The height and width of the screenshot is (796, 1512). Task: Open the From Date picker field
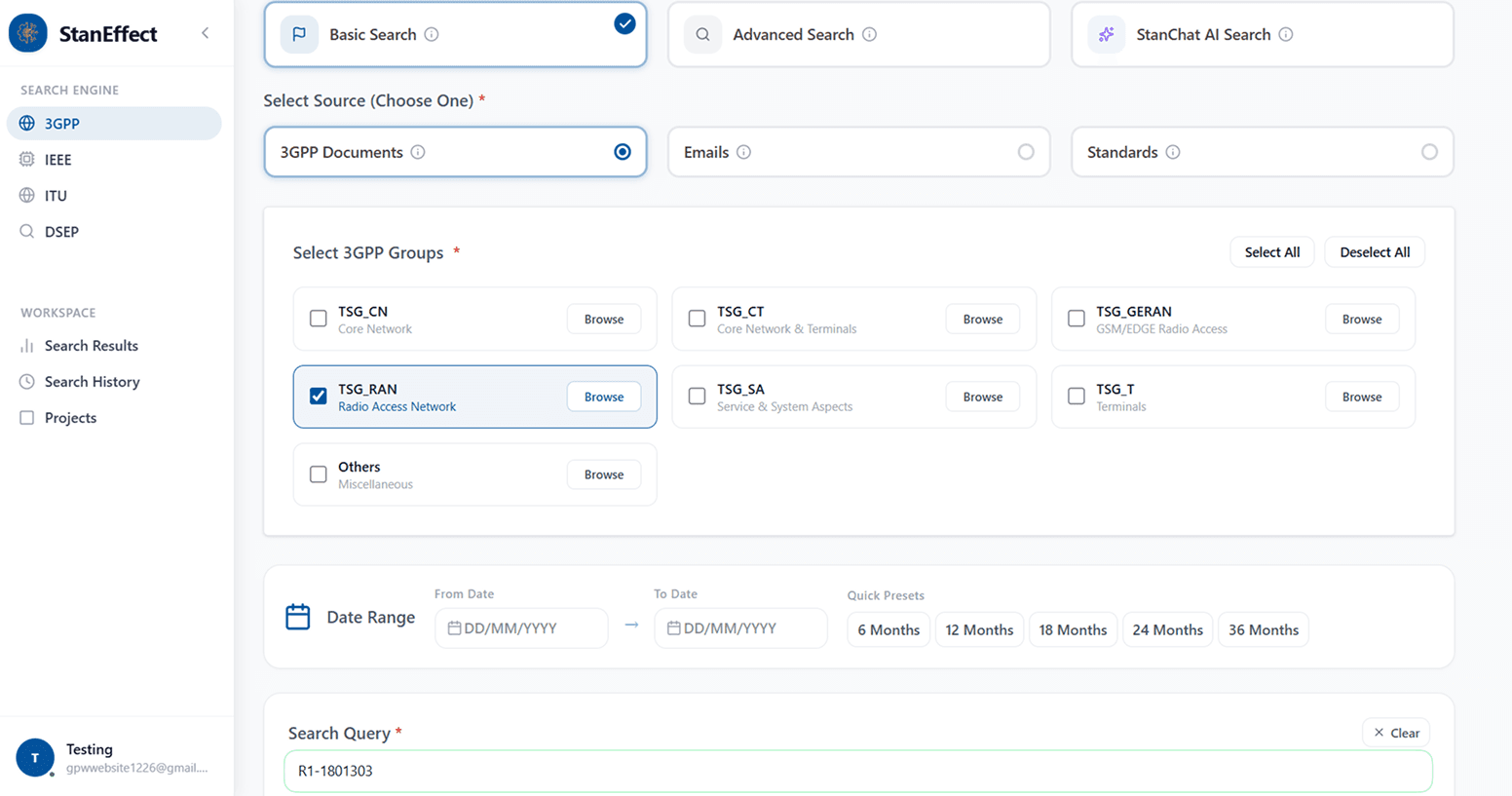(x=521, y=628)
